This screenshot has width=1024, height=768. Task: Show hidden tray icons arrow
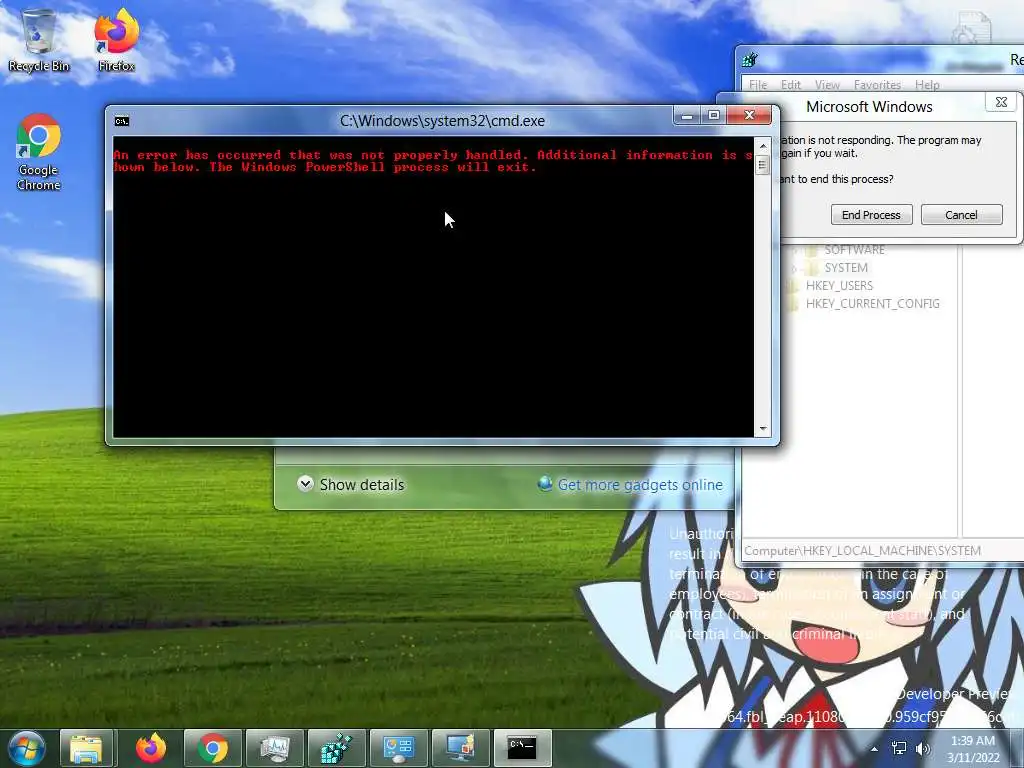click(874, 748)
